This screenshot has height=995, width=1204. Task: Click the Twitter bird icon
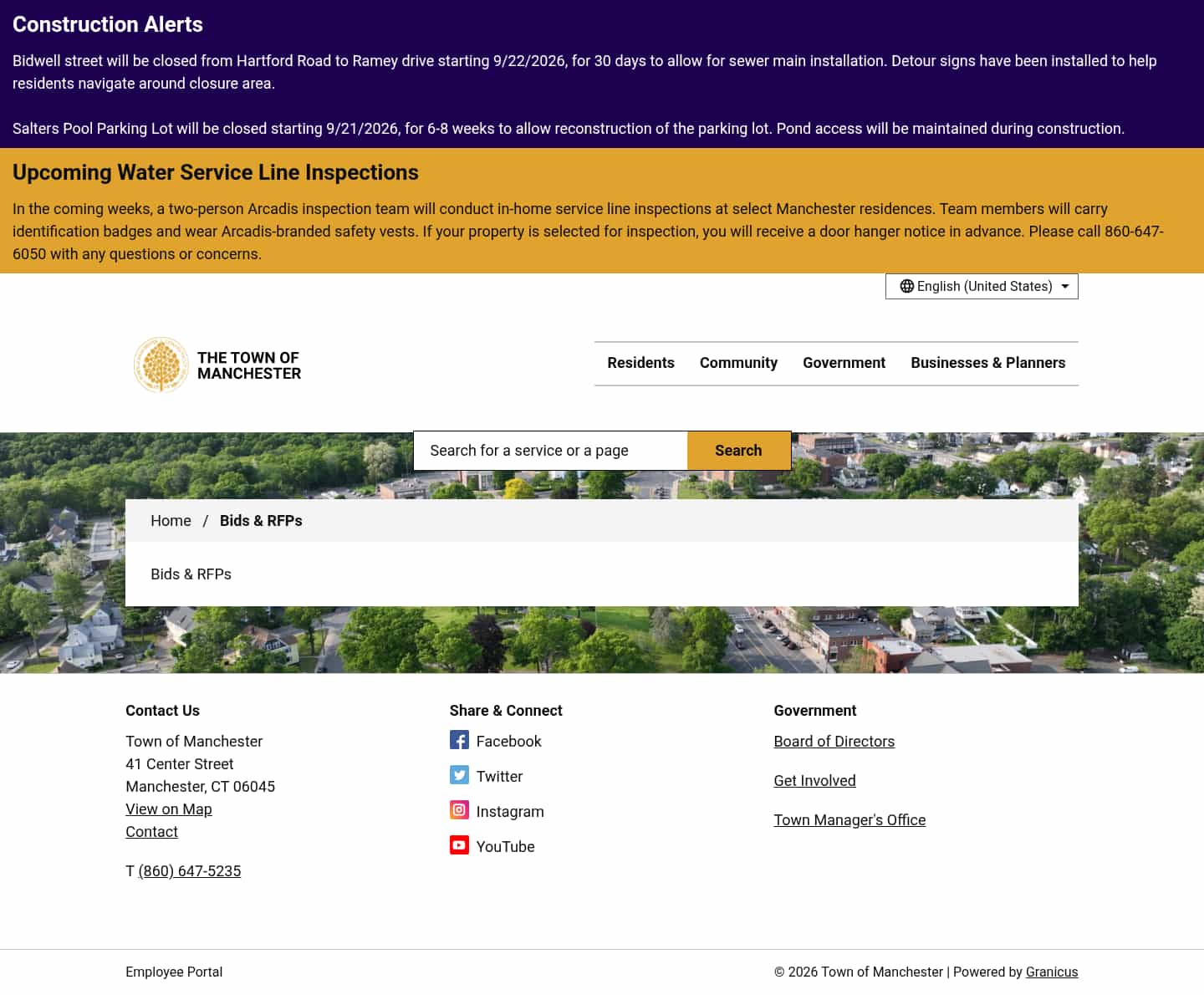click(x=459, y=775)
